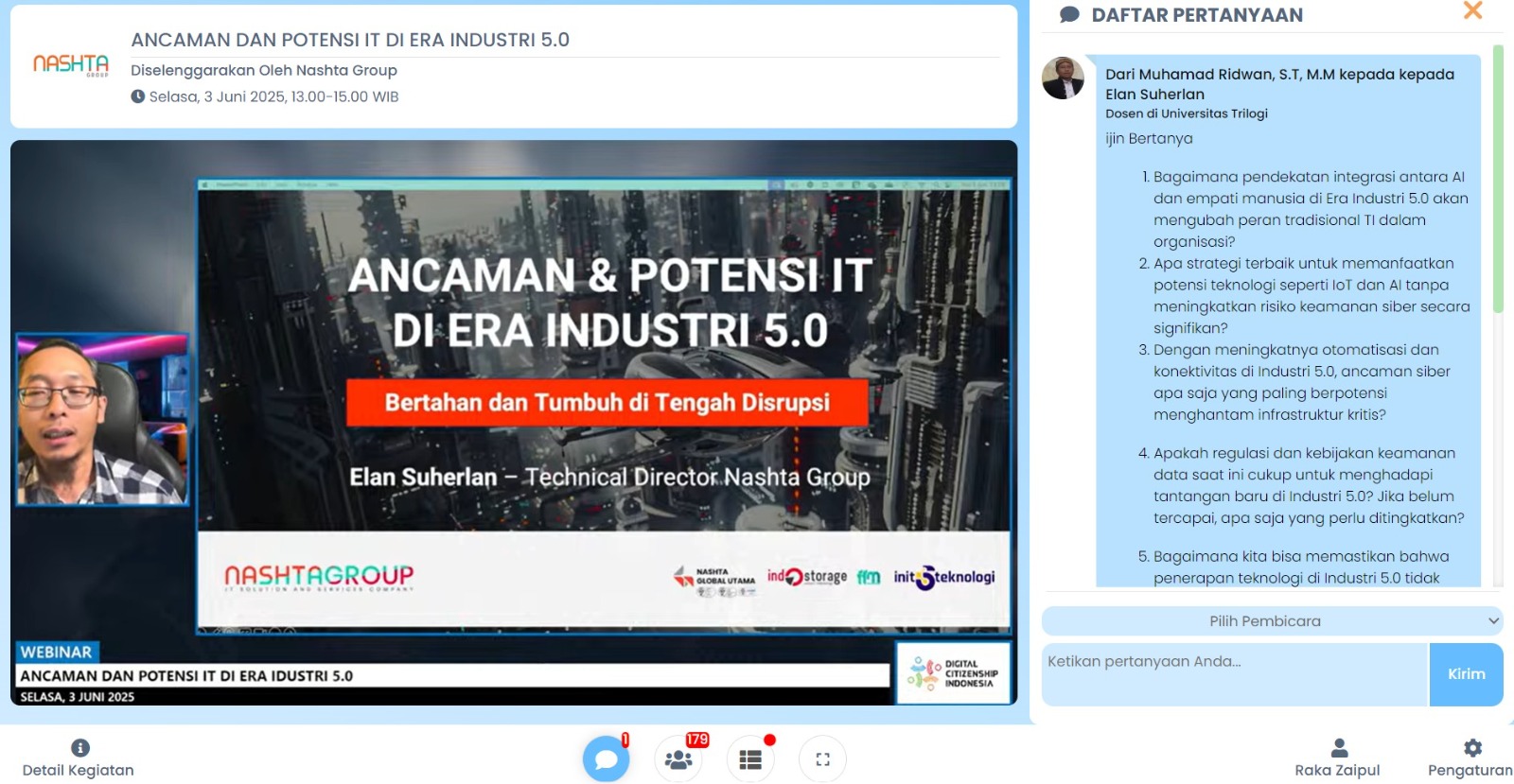Click the event schedule clock icon
1514x784 pixels.
click(138, 96)
